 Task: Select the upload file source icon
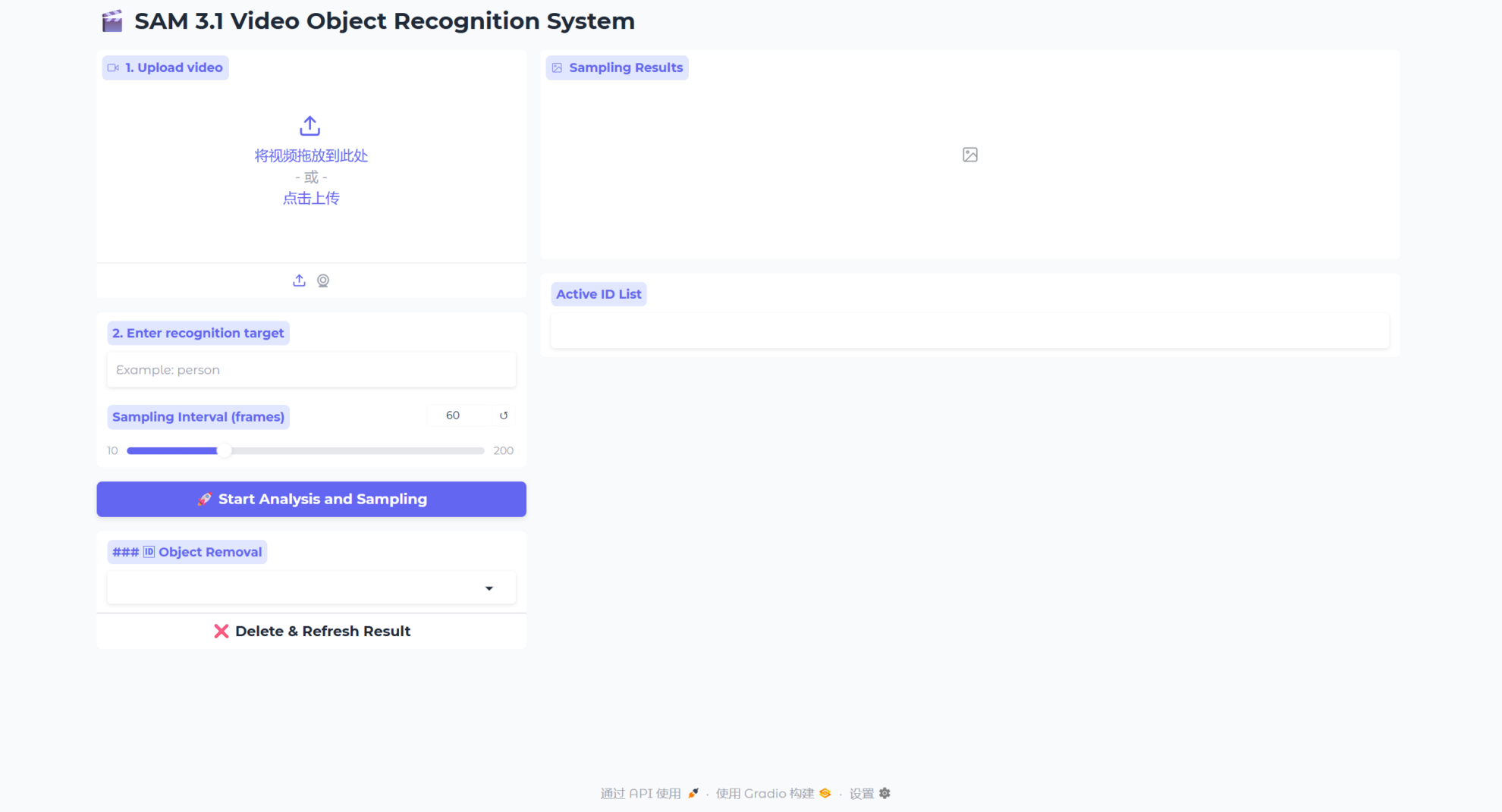(x=300, y=281)
